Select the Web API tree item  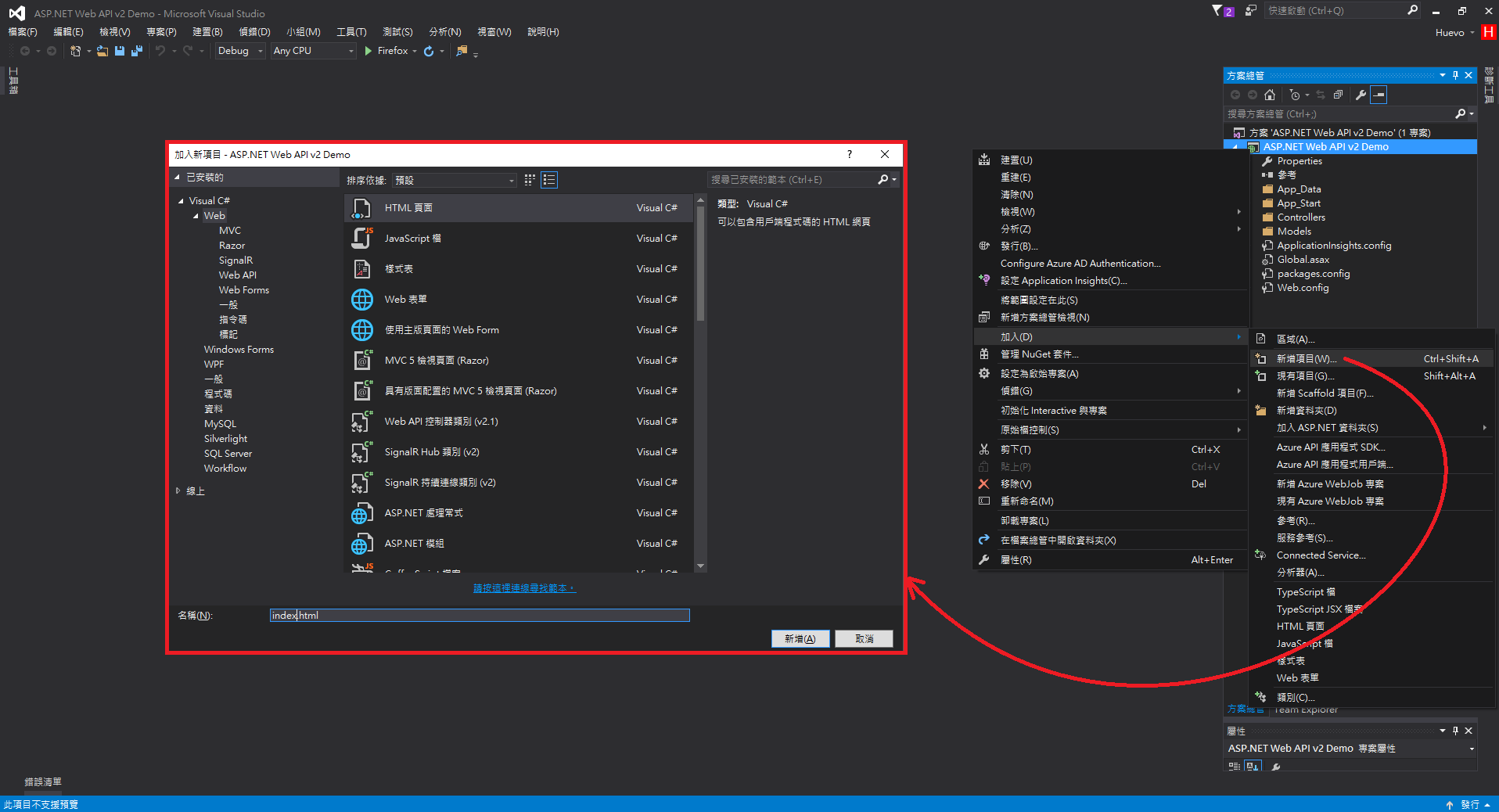[237, 275]
